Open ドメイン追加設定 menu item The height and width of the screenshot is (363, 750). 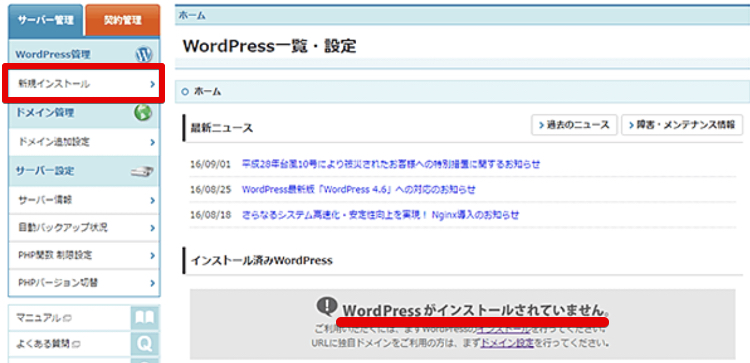click(84, 142)
